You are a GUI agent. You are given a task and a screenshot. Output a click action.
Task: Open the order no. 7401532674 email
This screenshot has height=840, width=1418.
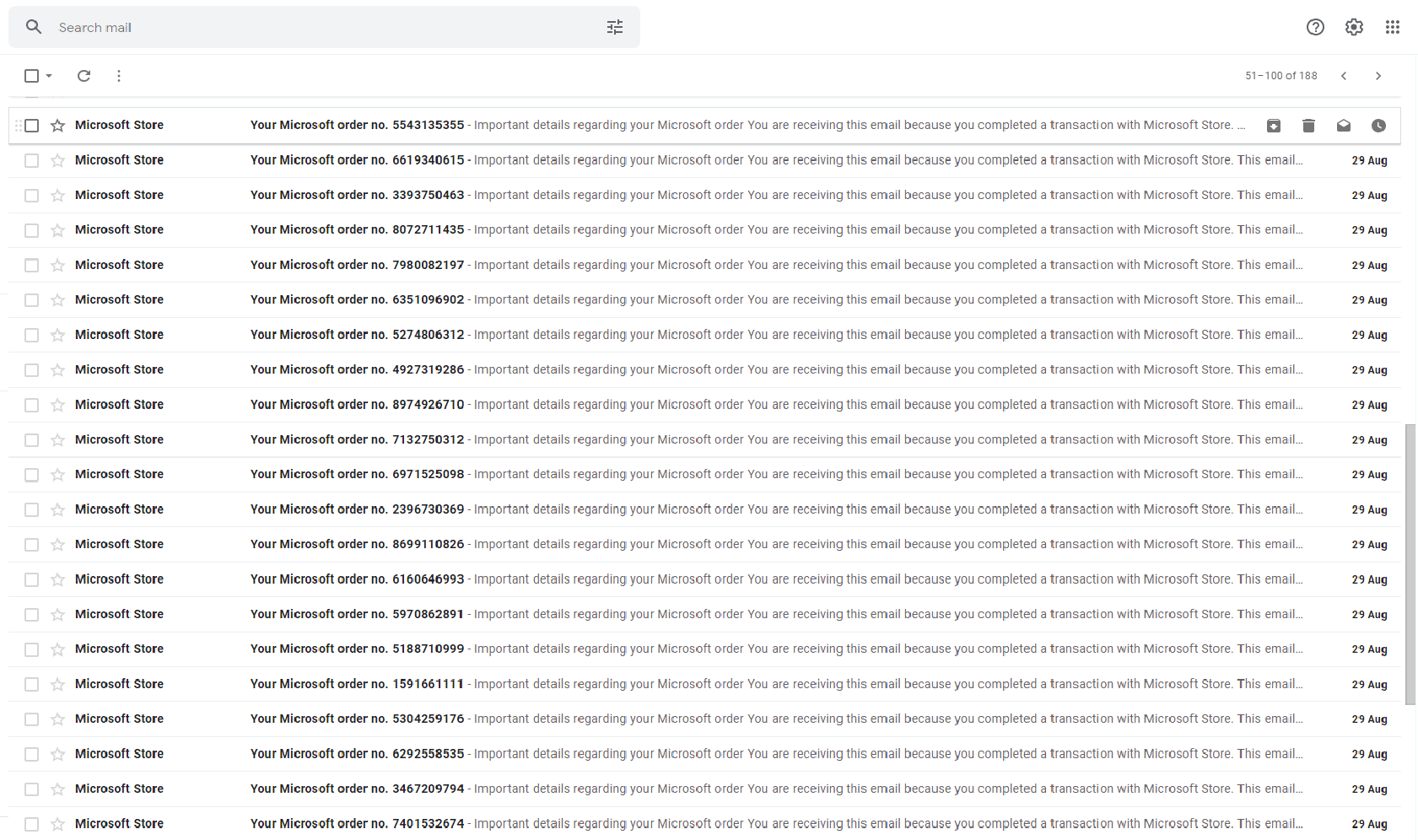pyautogui.click(x=704, y=824)
